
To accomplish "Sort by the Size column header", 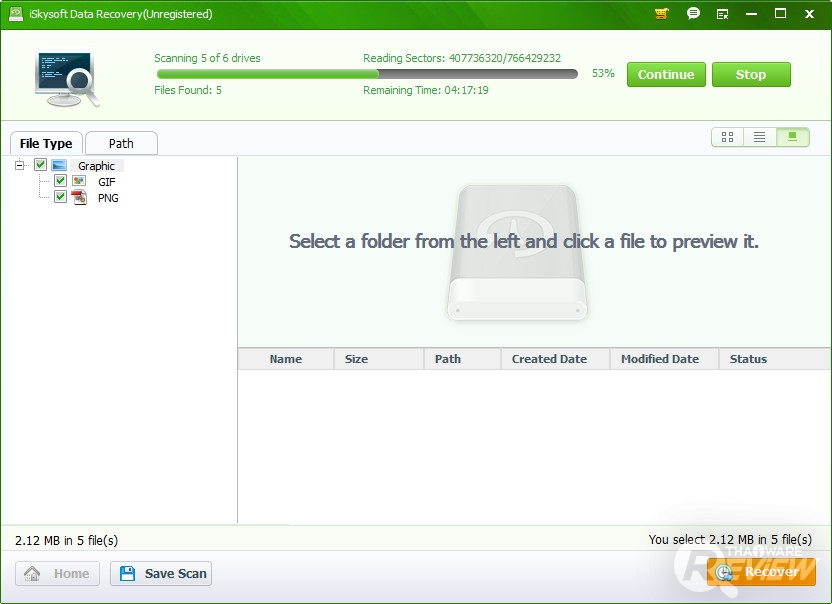I will pyautogui.click(x=378, y=359).
